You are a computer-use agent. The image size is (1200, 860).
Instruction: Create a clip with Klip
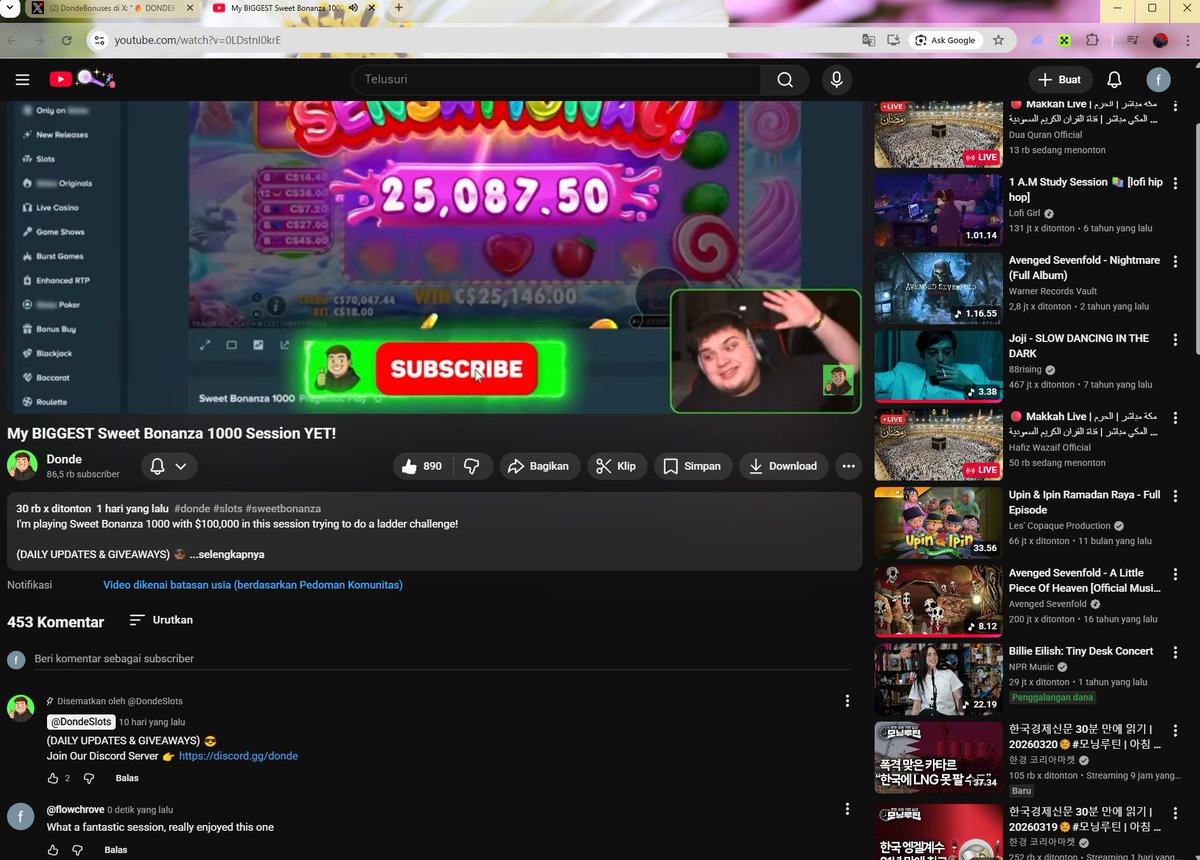(x=616, y=466)
